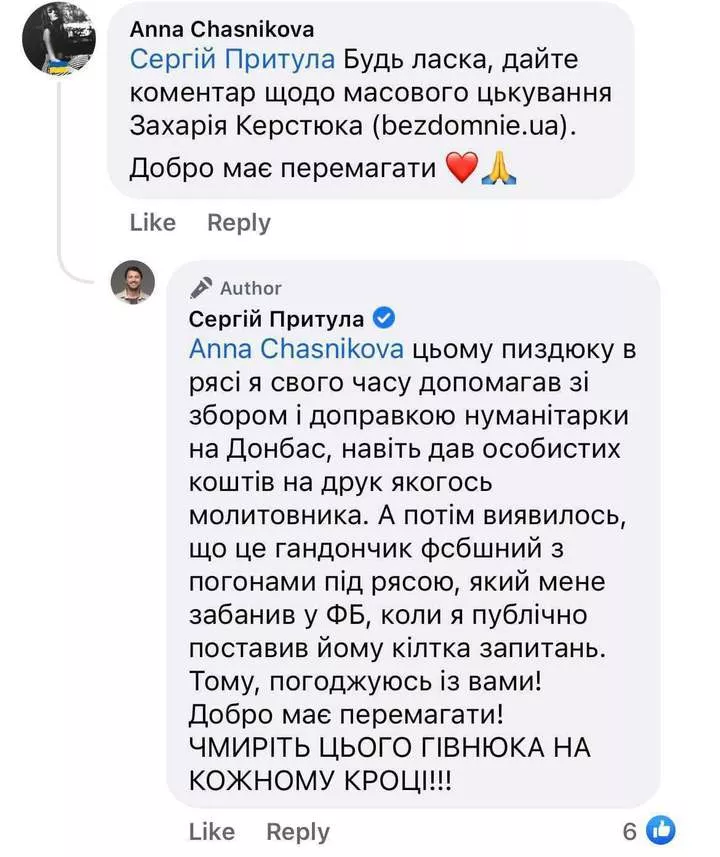Like Anna Chasnikova's comment
This screenshot has width=720, height=857.
click(152, 222)
